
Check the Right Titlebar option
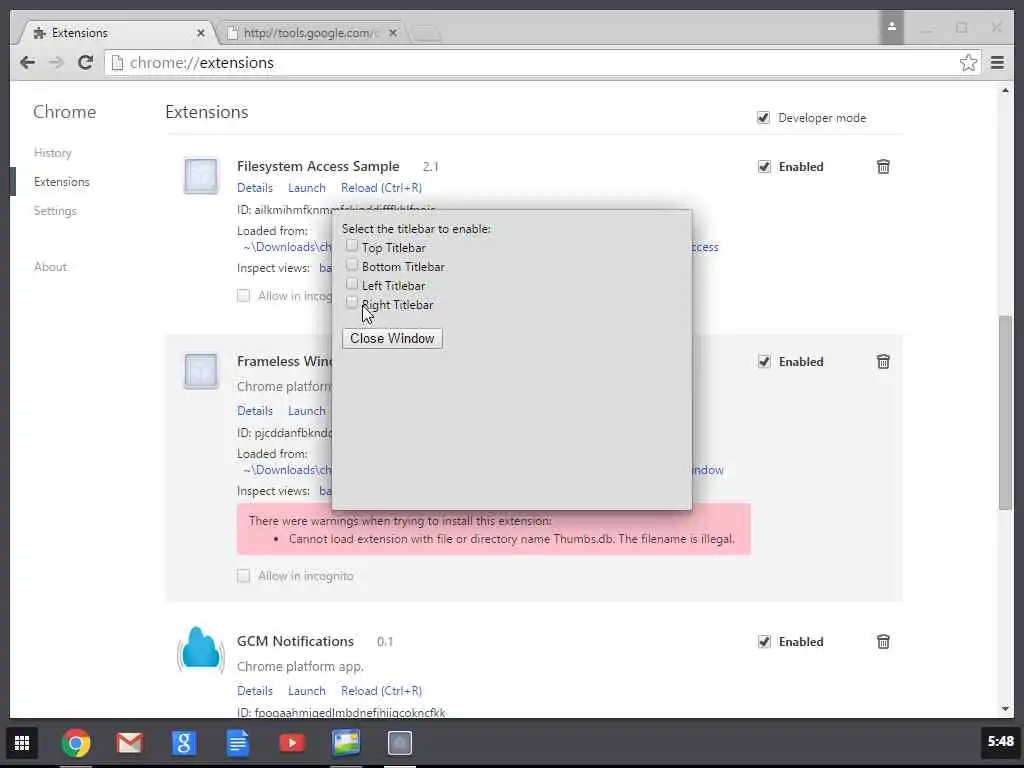click(x=351, y=303)
